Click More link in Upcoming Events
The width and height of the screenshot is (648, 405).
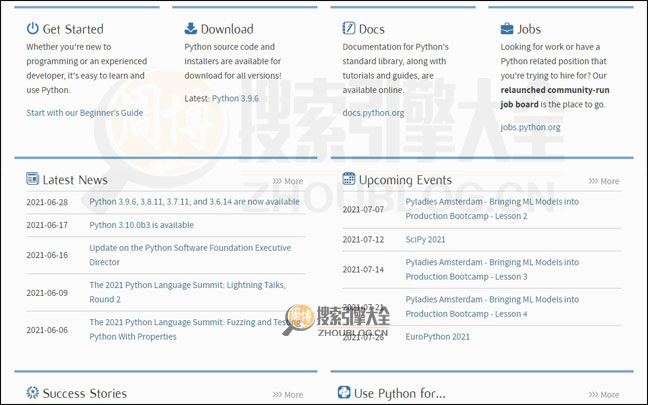[604, 181]
